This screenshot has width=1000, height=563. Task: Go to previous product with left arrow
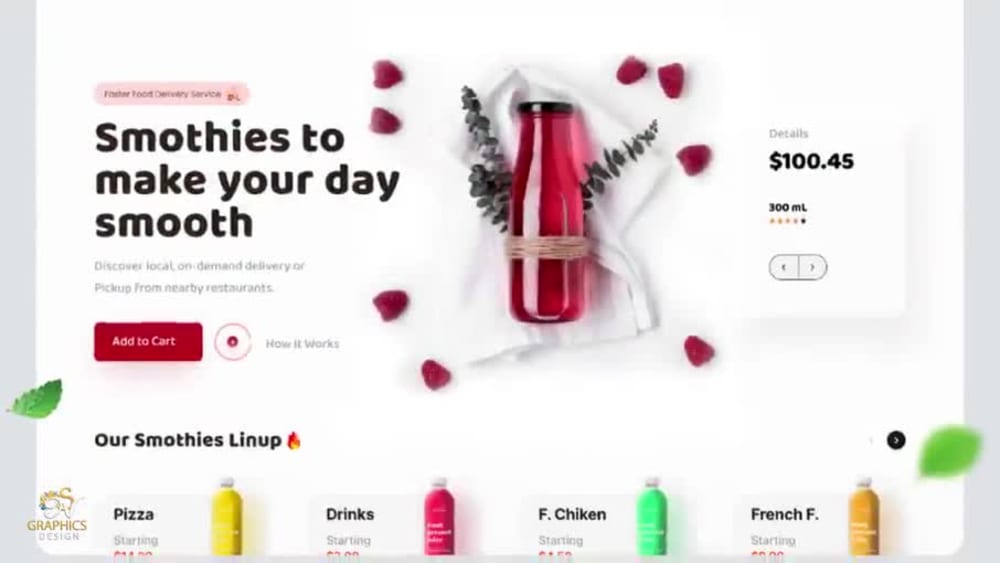click(x=784, y=267)
